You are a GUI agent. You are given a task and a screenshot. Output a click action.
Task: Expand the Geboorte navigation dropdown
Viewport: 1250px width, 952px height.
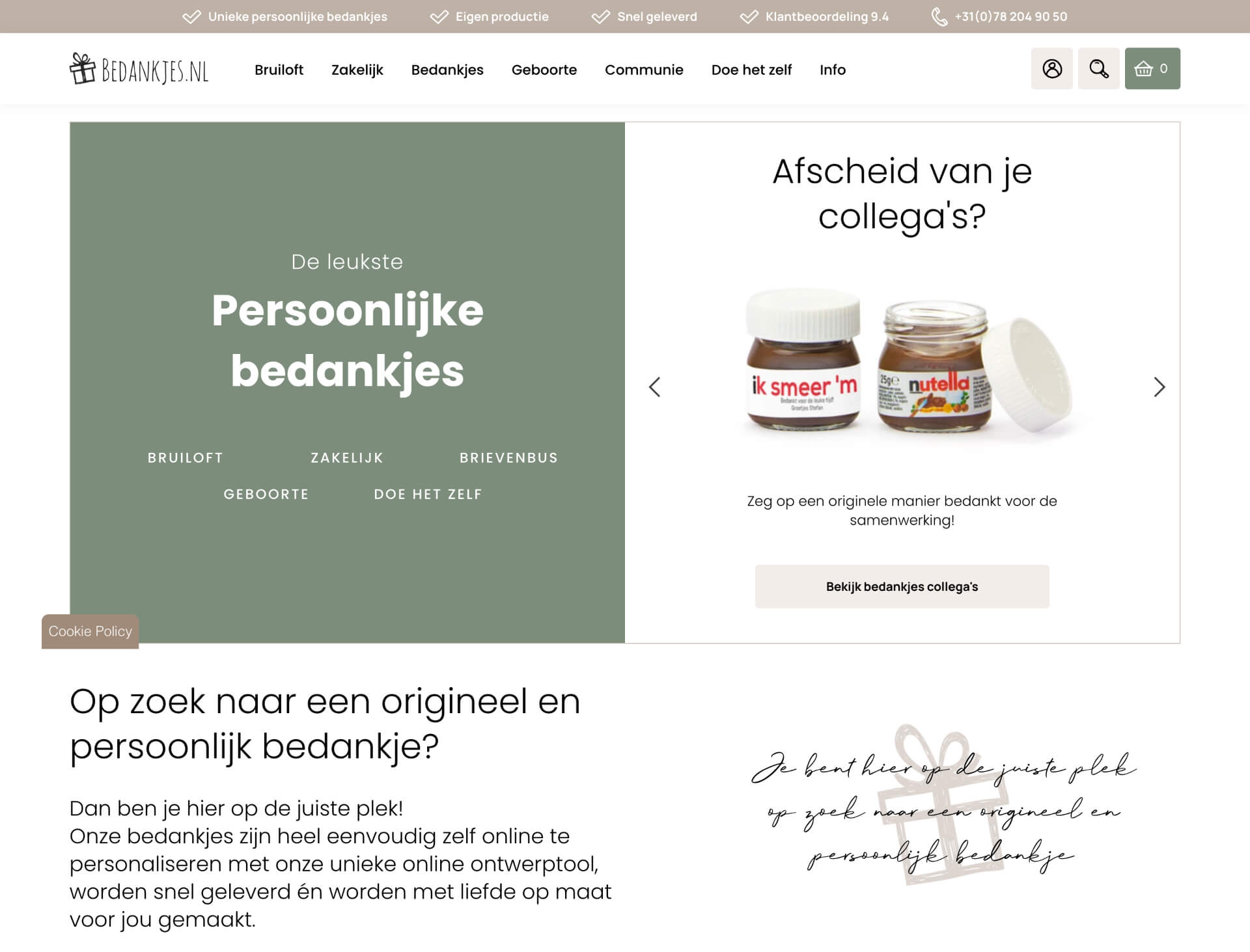point(543,70)
